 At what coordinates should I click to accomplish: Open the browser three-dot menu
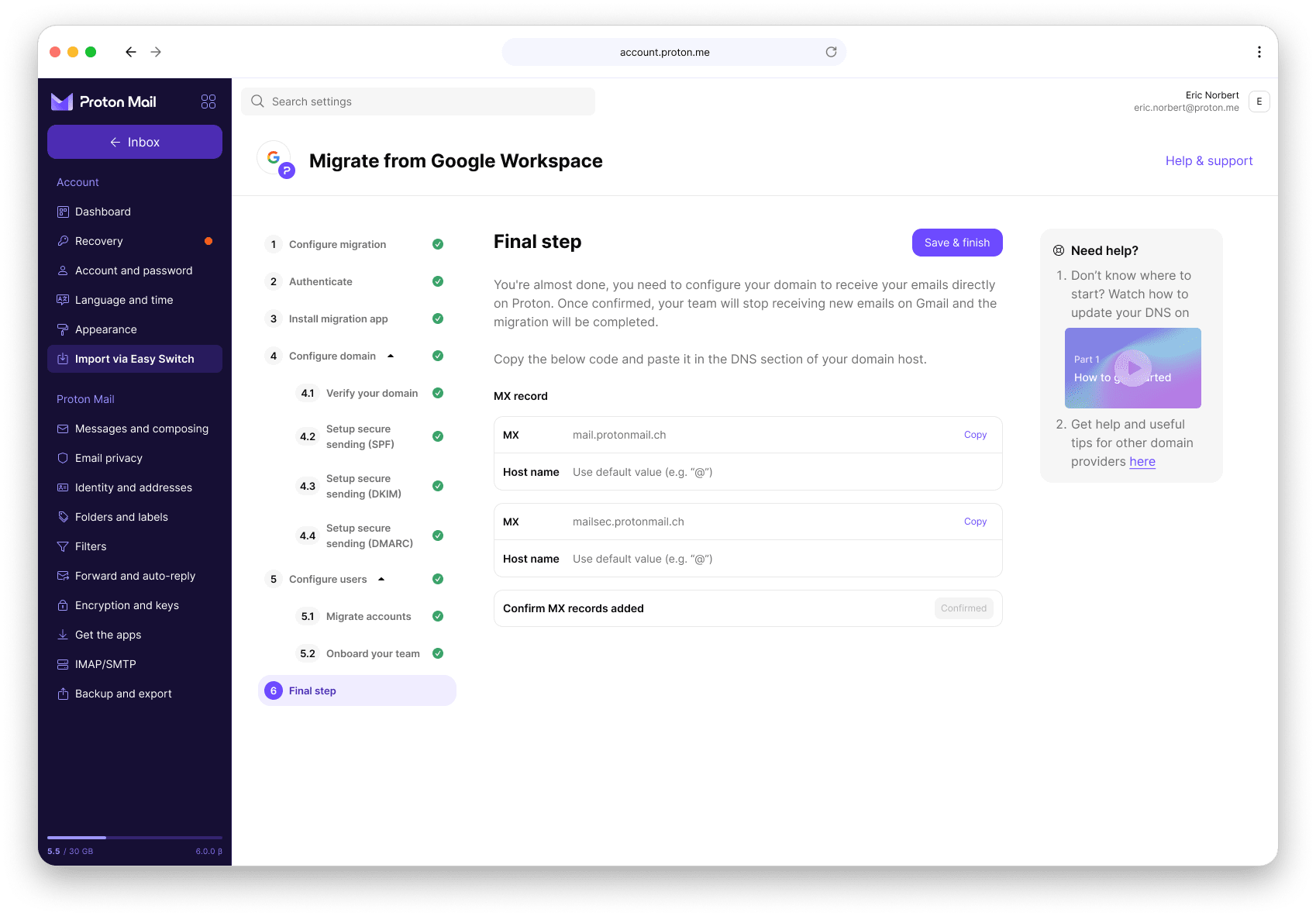point(1259,52)
